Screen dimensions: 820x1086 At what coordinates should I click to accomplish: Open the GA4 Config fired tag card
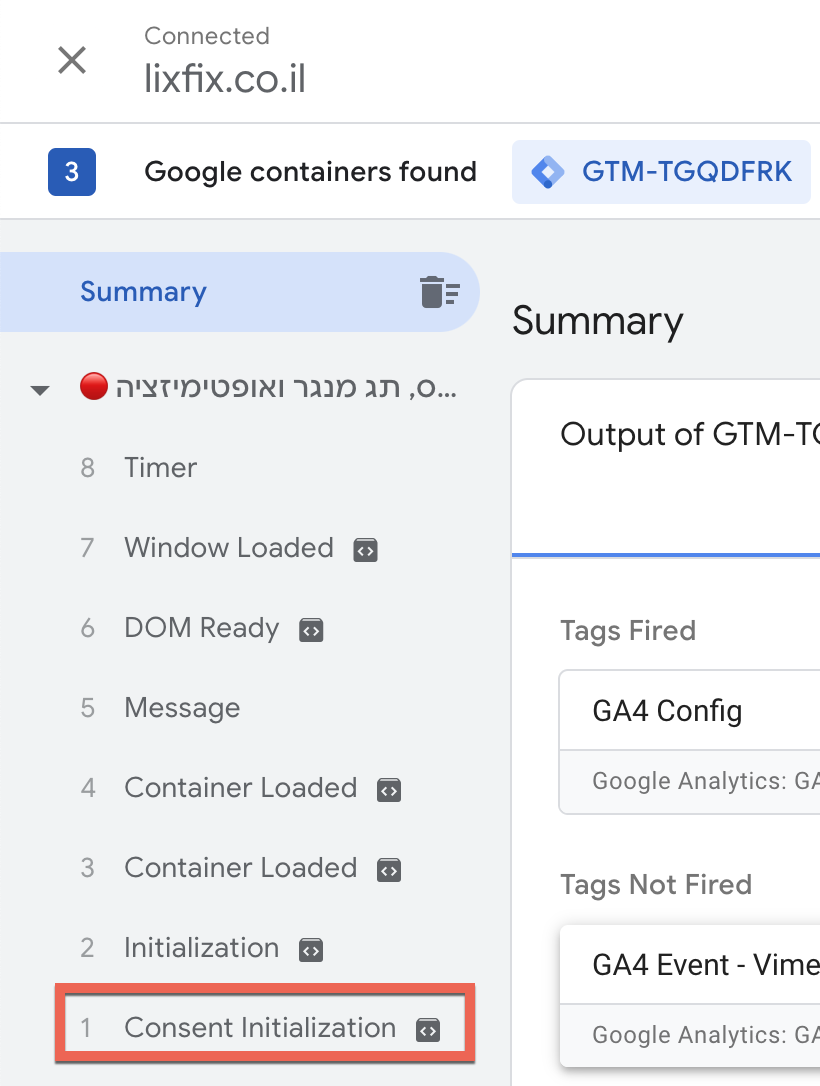click(689, 742)
